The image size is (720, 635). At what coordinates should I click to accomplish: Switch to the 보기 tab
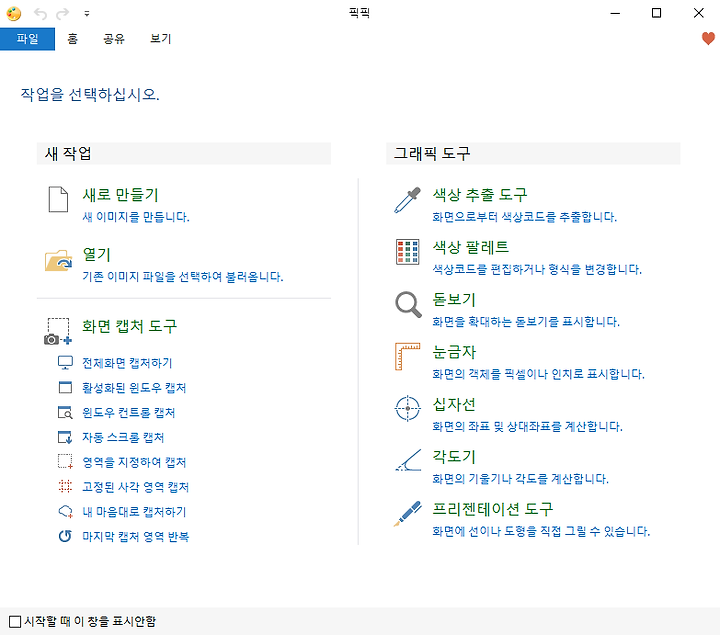(x=160, y=39)
